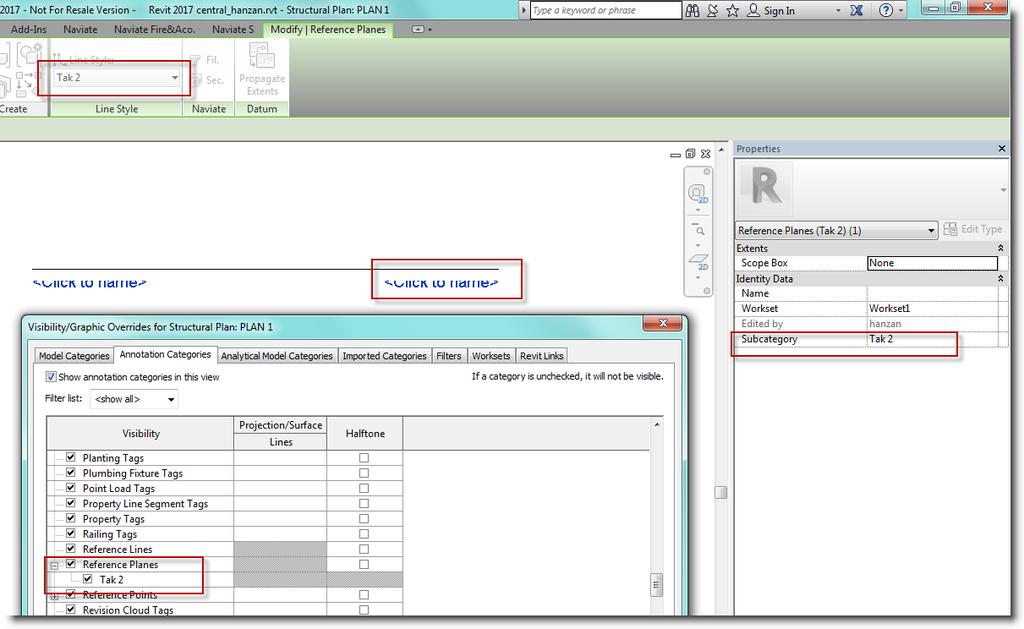Expand the arrow below the steering wheel icon
Image resolution: width=1024 pixels, height=629 pixels.
(x=697, y=210)
